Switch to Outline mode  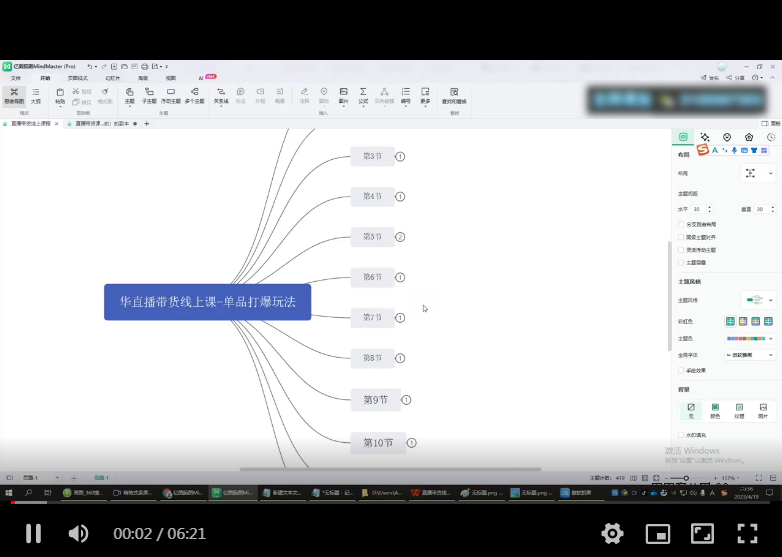point(36,95)
